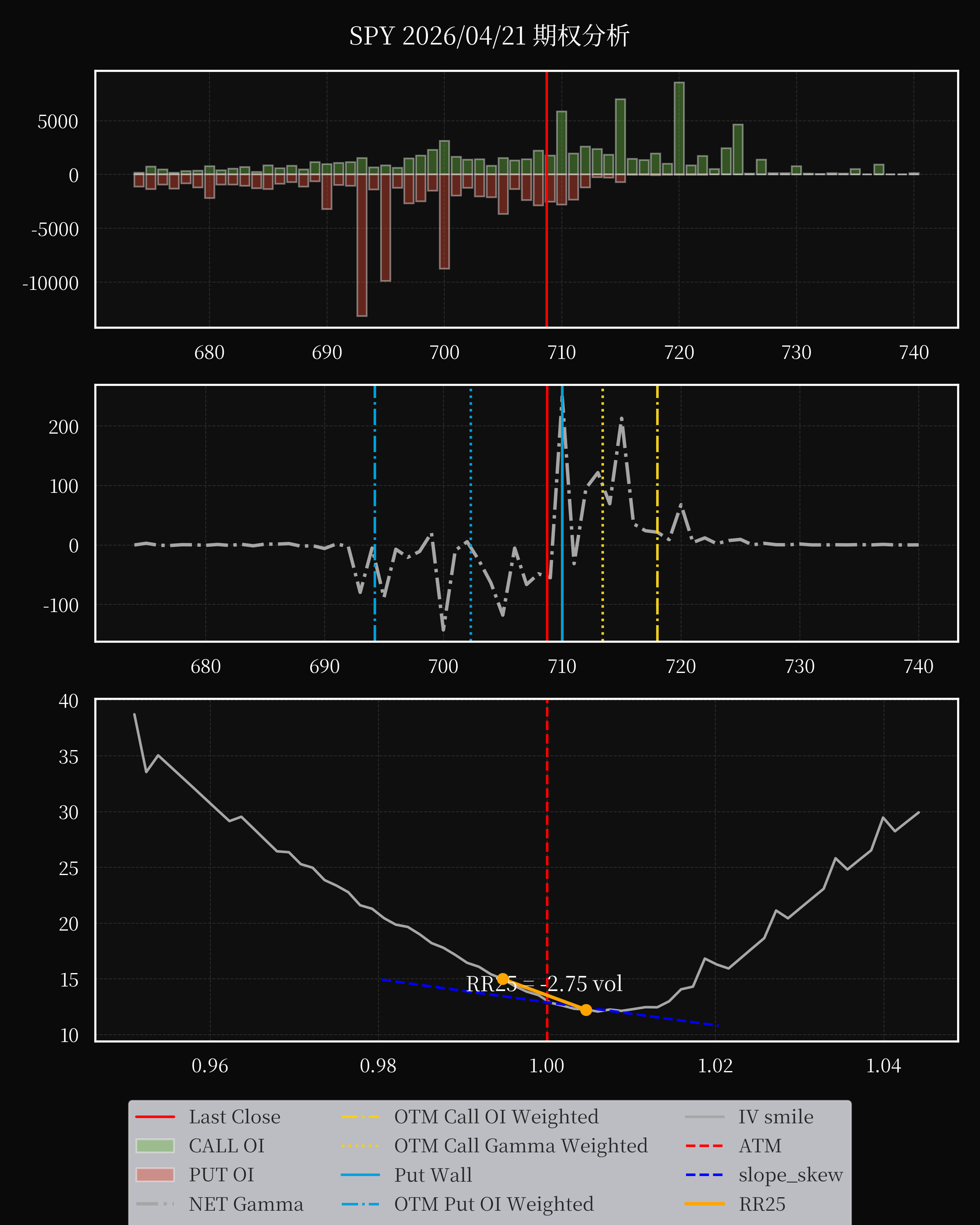Screen dimensions: 980x1225
Task: Click the 0.96 x-axis label in IV chart
Action: click(209, 1065)
